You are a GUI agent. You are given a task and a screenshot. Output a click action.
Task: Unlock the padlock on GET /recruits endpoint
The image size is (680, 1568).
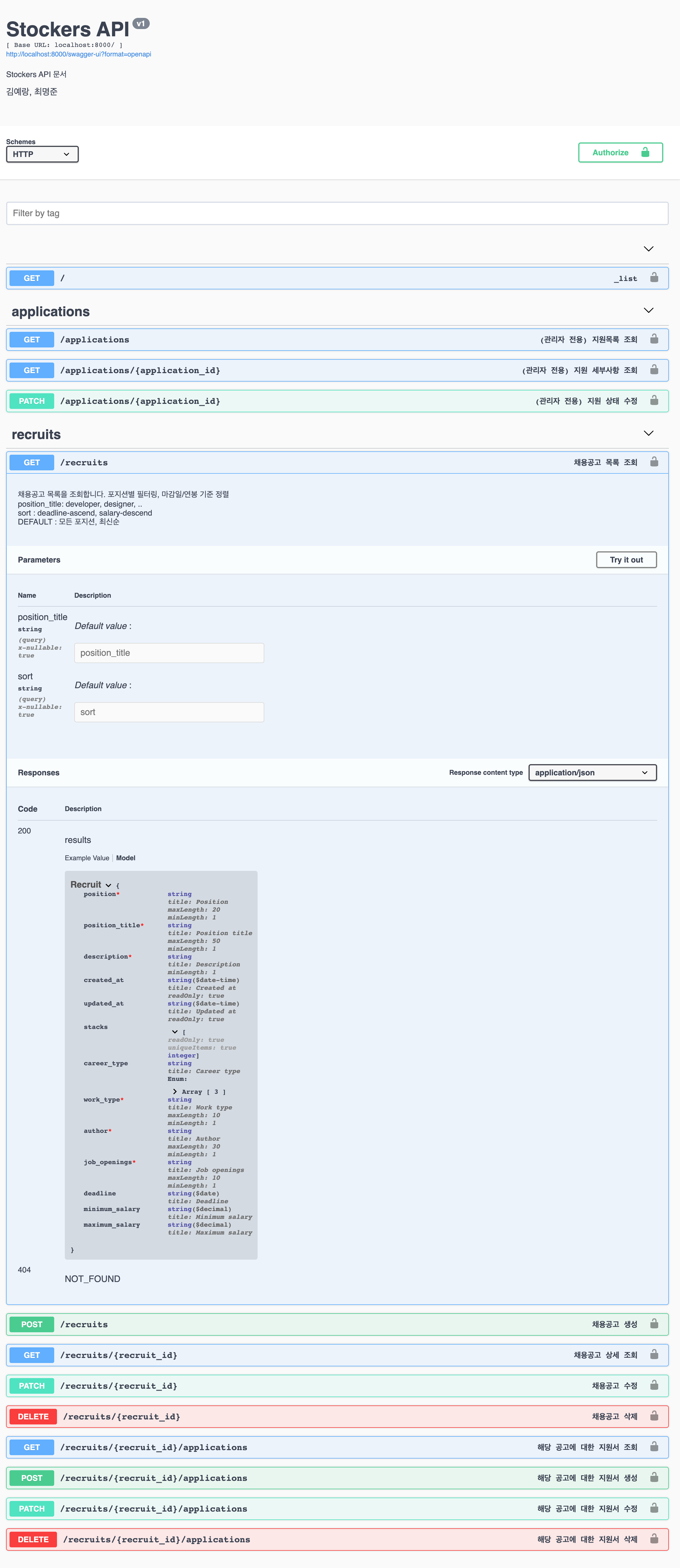[x=654, y=462]
